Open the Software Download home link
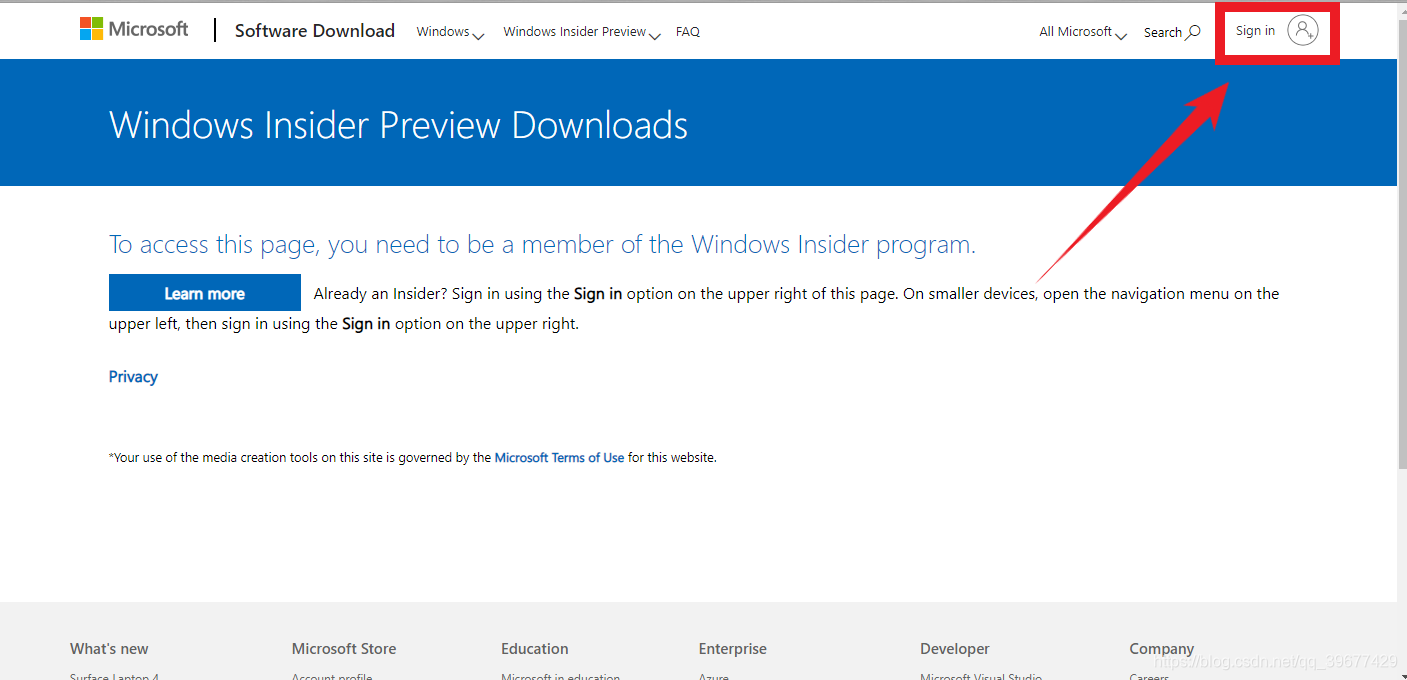The width and height of the screenshot is (1407, 680). pyautogui.click(x=315, y=31)
